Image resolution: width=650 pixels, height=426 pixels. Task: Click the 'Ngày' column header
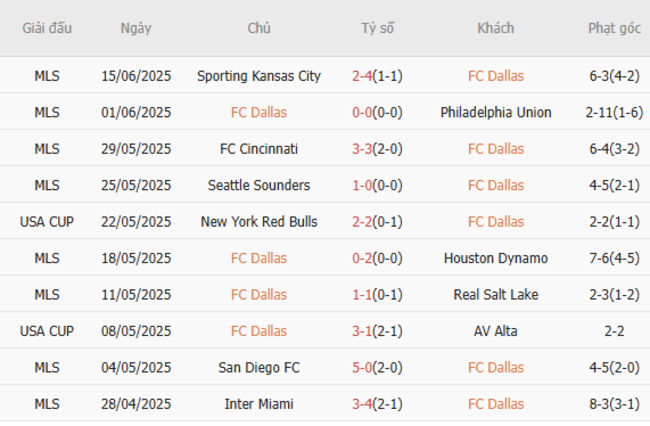click(x=136, y=28)
